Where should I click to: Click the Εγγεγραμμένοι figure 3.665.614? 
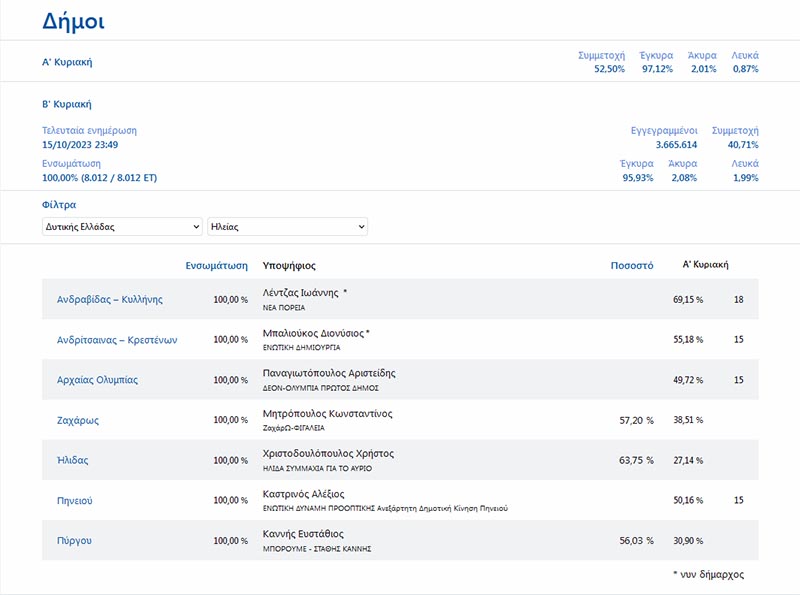point(676,145)
